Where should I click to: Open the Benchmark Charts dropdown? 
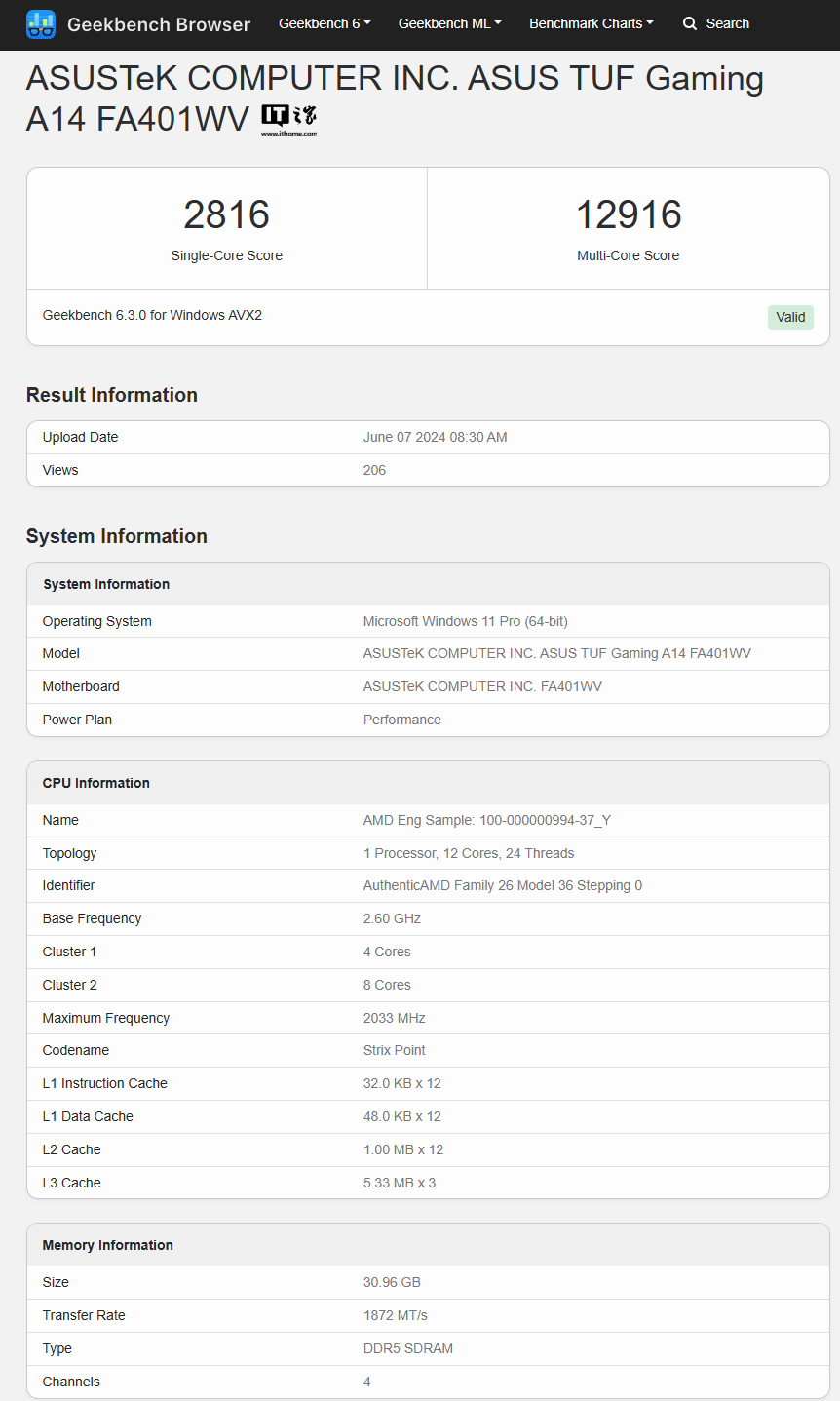pos(592,23)
